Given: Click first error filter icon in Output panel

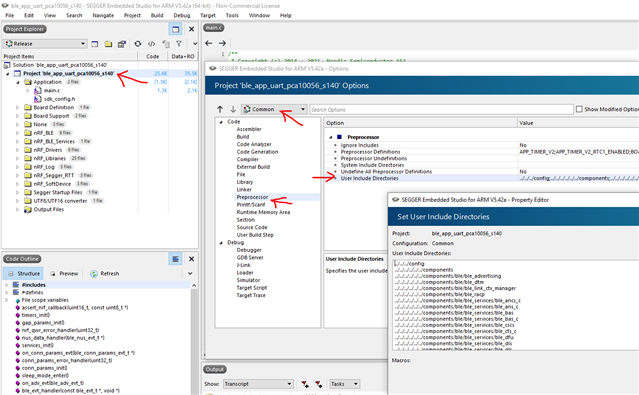Looking at the screenshot, I should 305,384.
